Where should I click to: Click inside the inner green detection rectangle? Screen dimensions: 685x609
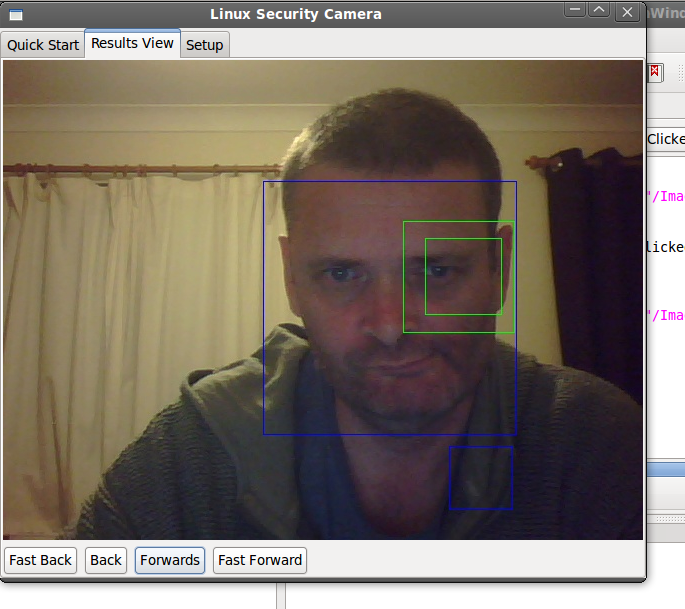coord(463,276)
